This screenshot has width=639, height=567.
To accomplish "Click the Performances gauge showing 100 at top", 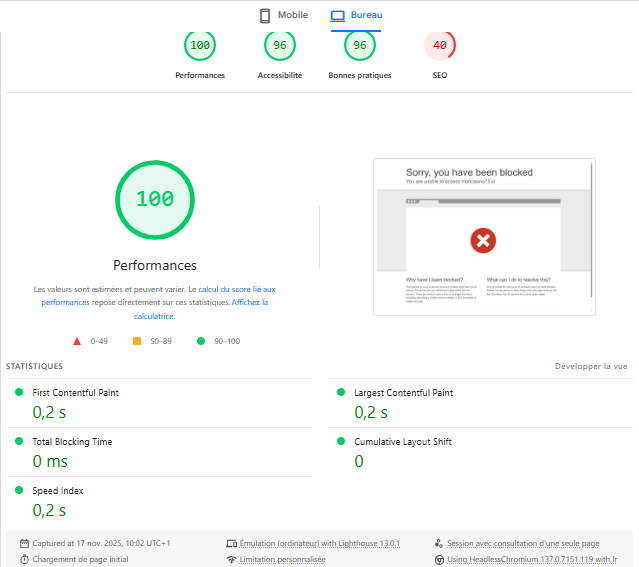I will click(x=200, y=45).
